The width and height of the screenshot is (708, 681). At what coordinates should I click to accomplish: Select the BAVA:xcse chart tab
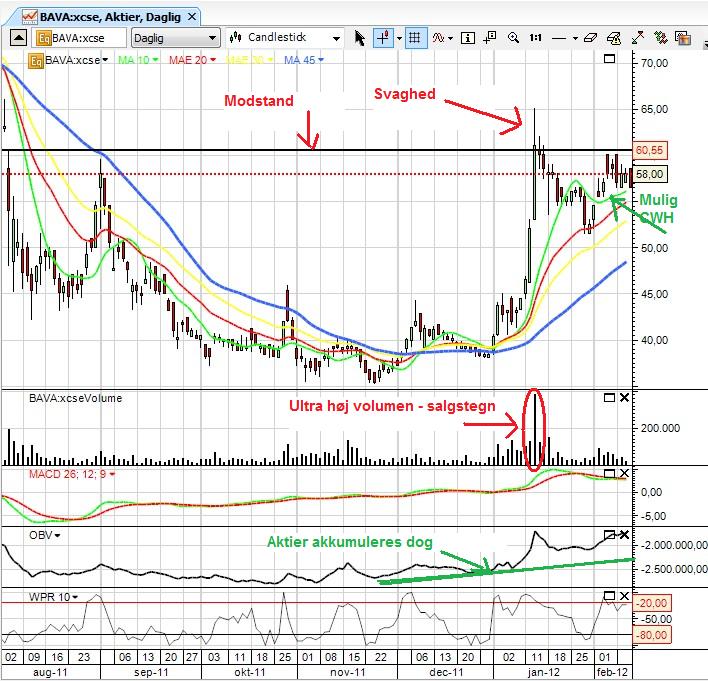(110, 17)
